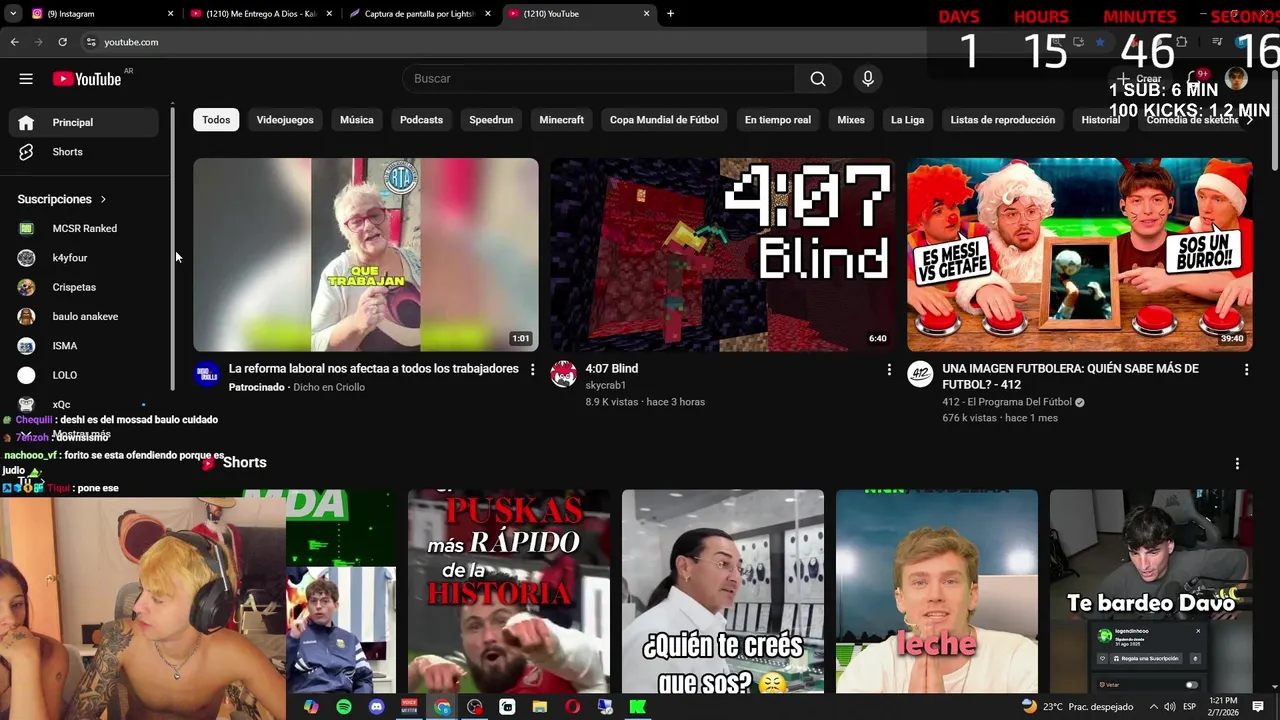The image size is (1280, 720).
Task: Open options menu for reforma laboral ad
Action: click(532, 370)
